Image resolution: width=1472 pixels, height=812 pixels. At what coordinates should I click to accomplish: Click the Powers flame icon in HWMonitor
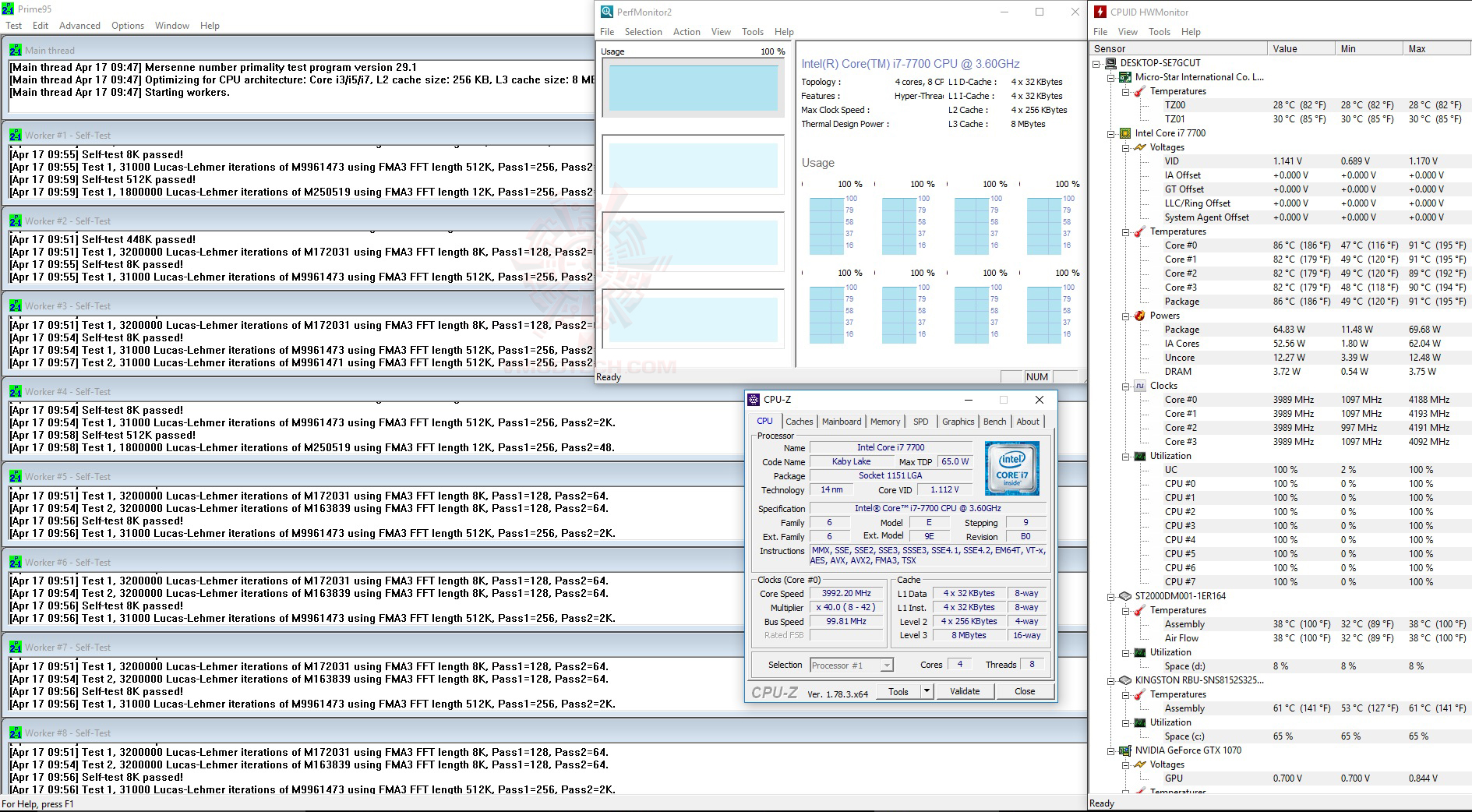pos(1140,316)
